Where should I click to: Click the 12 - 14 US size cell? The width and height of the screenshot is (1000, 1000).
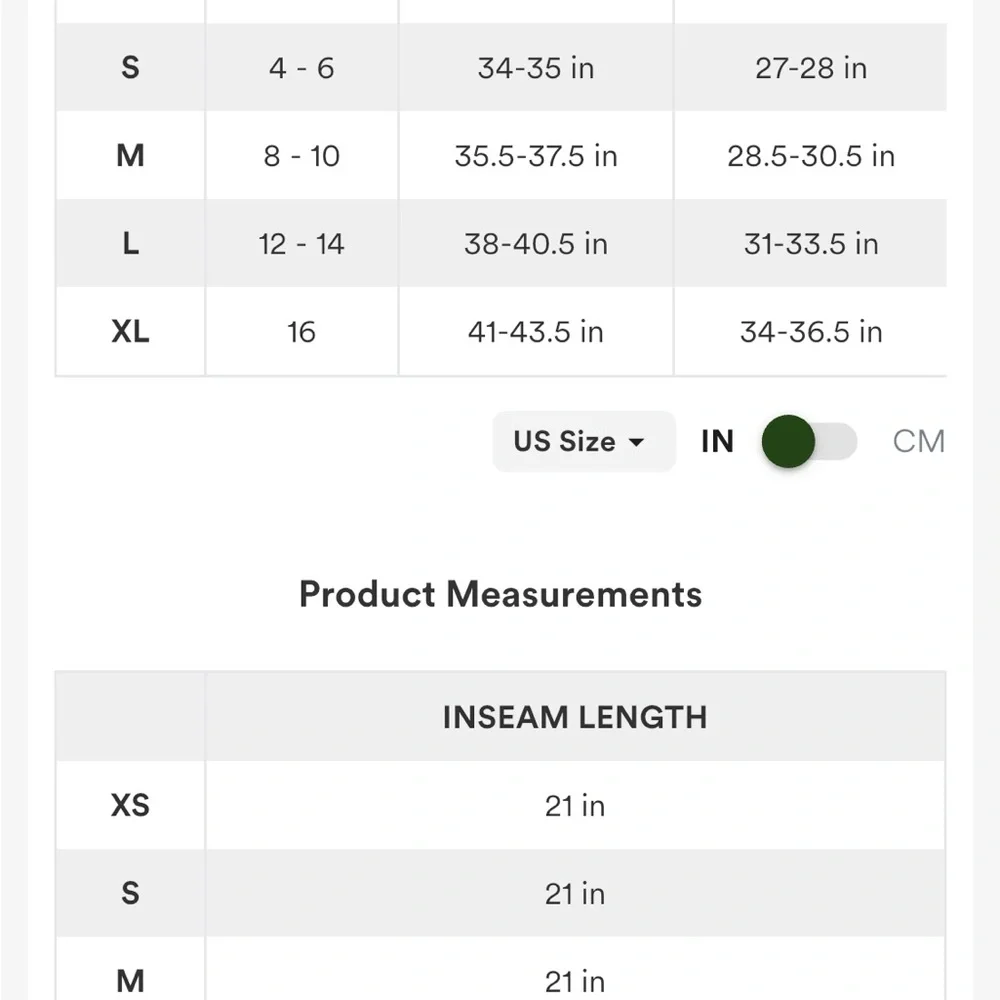tap(301, 244)
